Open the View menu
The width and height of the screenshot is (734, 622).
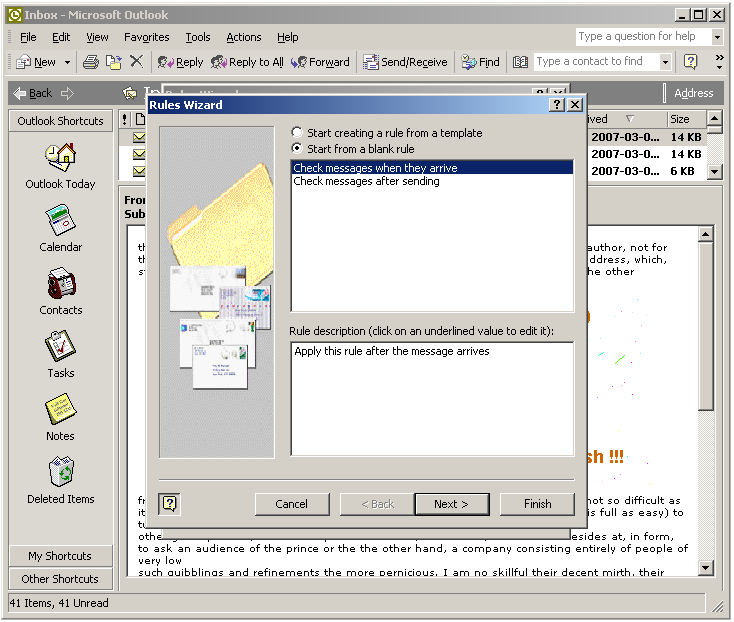tap(97, 37)
